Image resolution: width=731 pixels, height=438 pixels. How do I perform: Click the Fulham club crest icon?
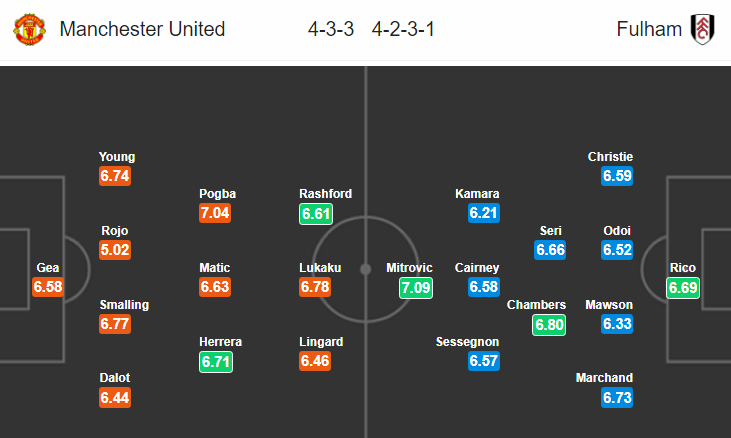(702, 29)
